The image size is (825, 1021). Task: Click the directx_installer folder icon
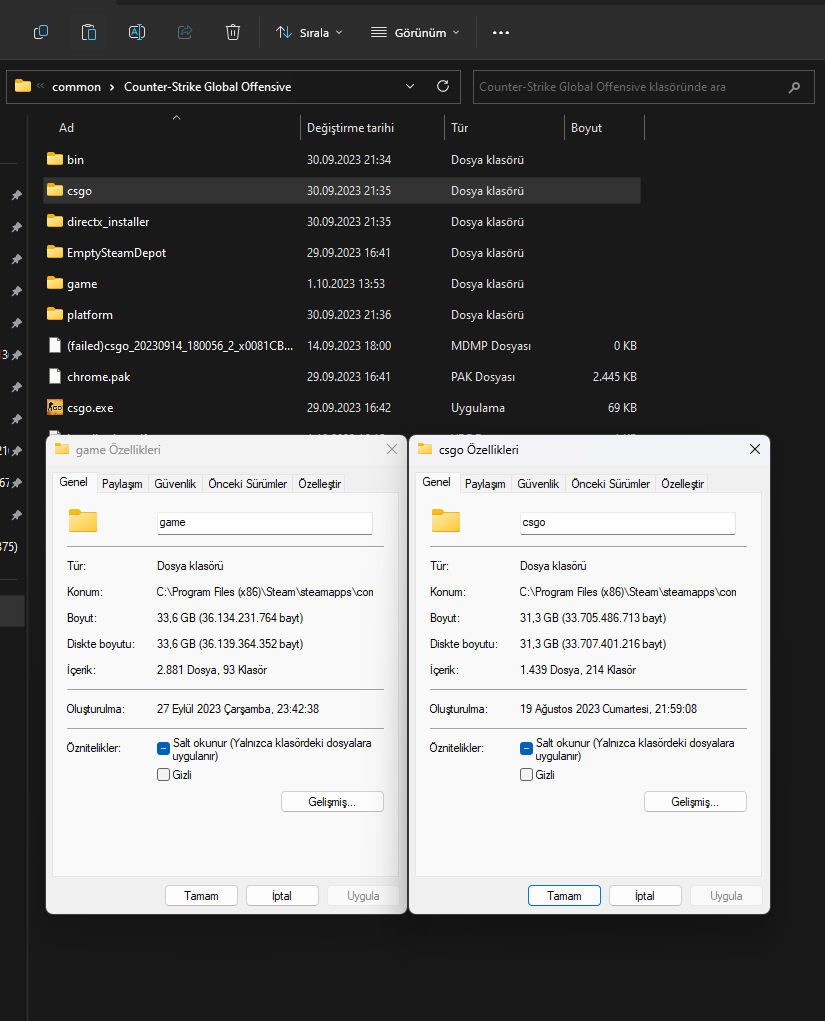click(x=55, y=221)
